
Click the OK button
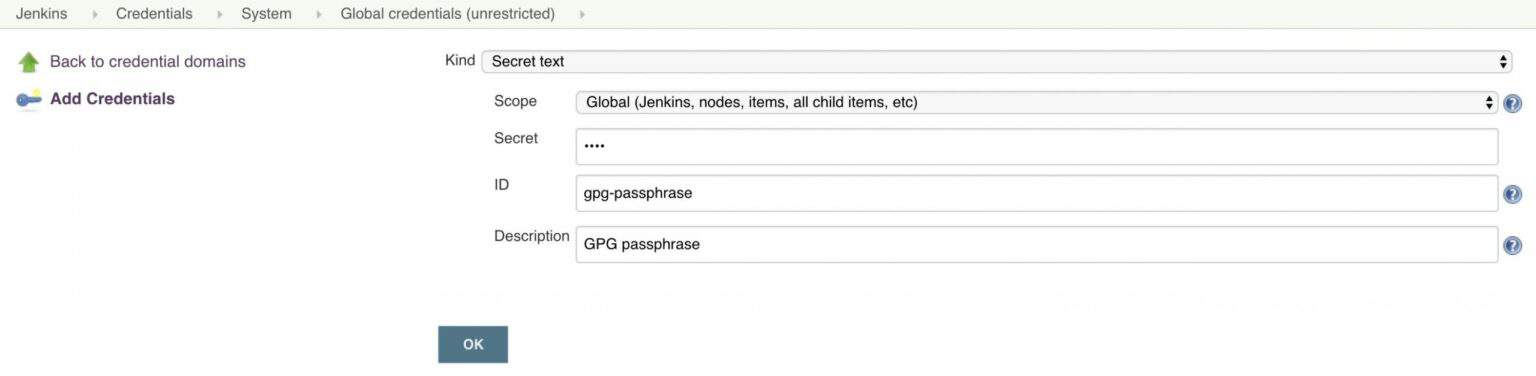coord(473,344)
